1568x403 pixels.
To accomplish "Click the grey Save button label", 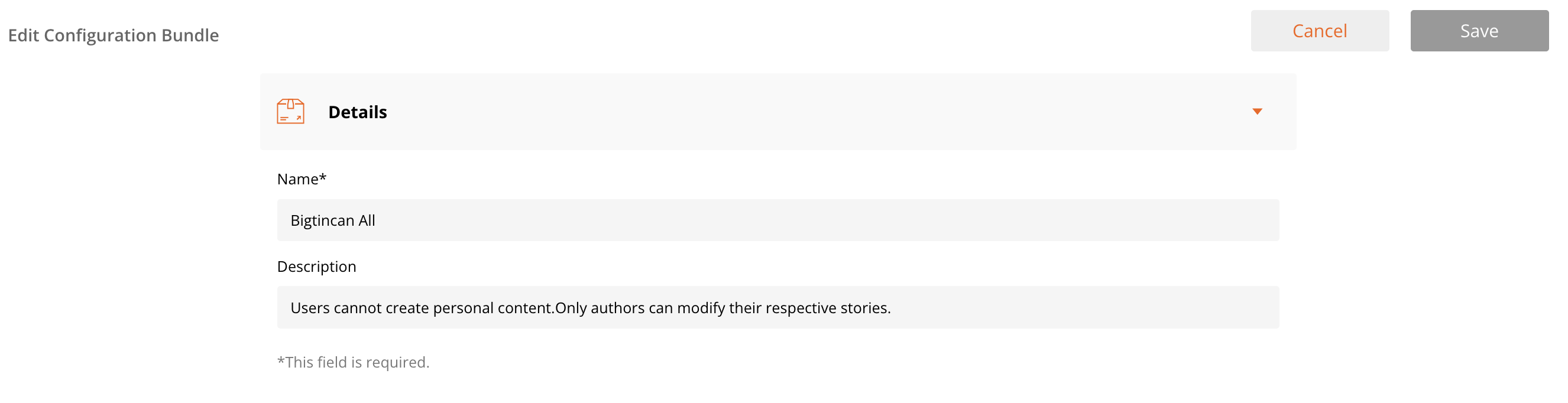I will (1479, 31).
